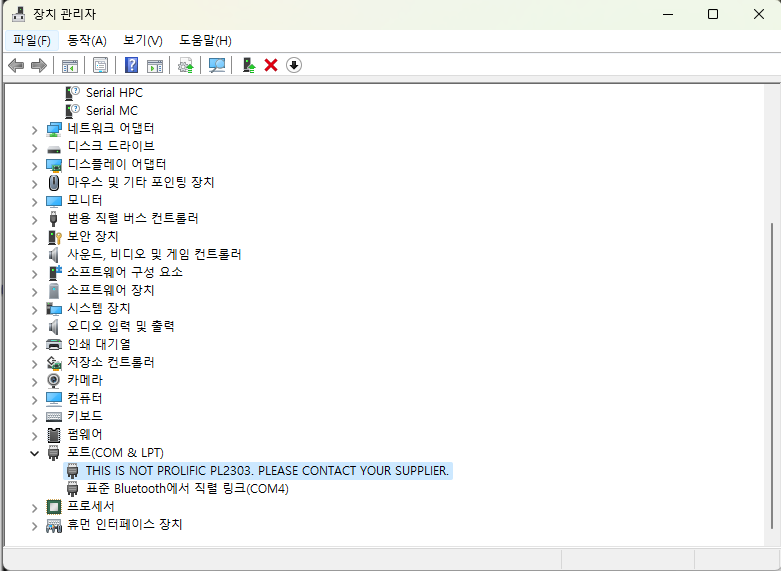
Task: Click the circled down arrow disable icon
Action: (x=294, y=65)
